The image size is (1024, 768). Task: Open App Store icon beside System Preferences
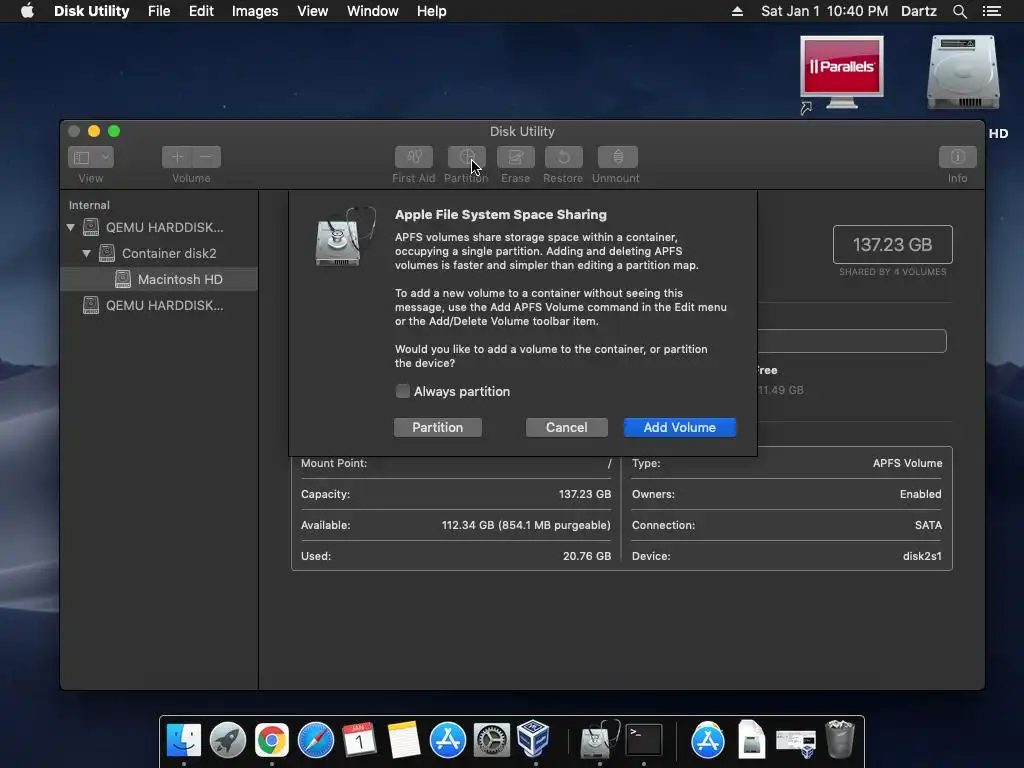tap(447, 740)
